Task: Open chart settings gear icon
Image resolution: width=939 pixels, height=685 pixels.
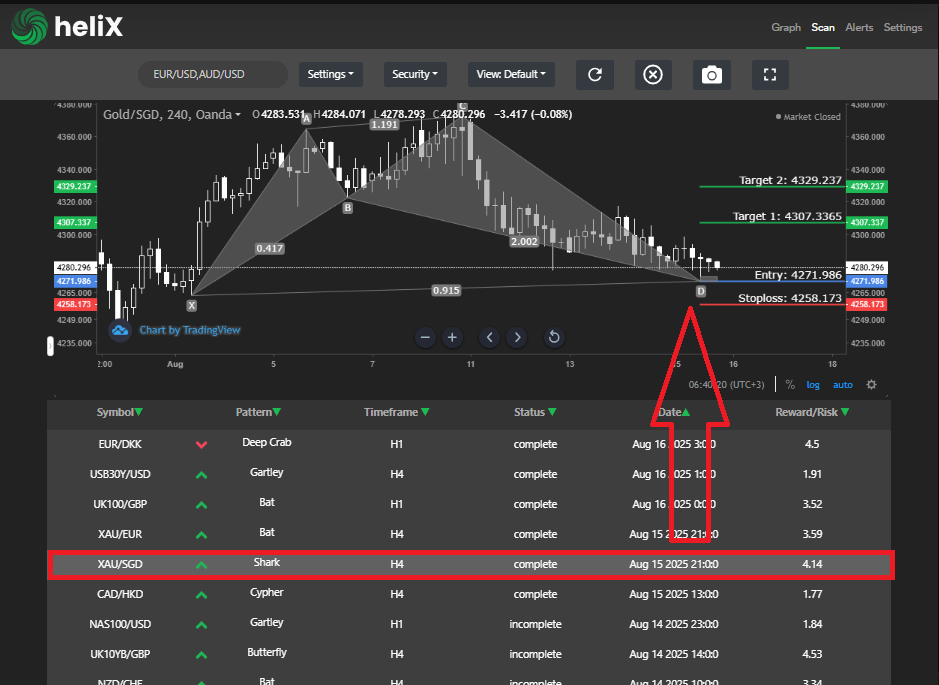Action: point(871,385)
